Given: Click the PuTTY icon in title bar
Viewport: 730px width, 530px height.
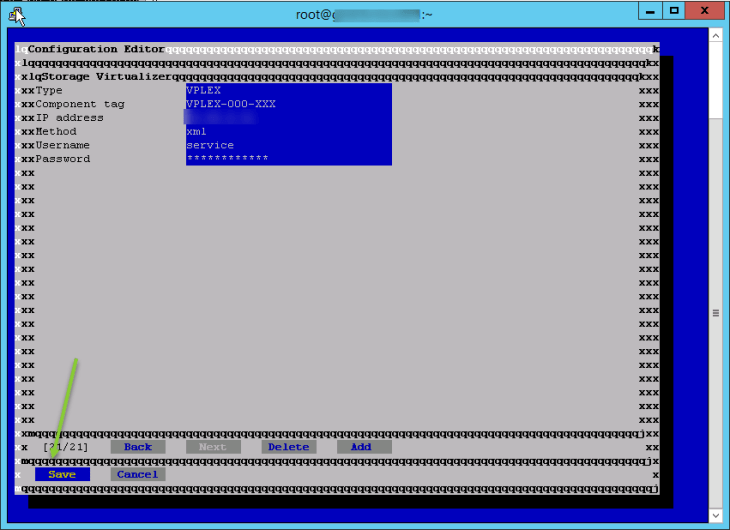Looking at the screenshot, I should pos(17,15).
